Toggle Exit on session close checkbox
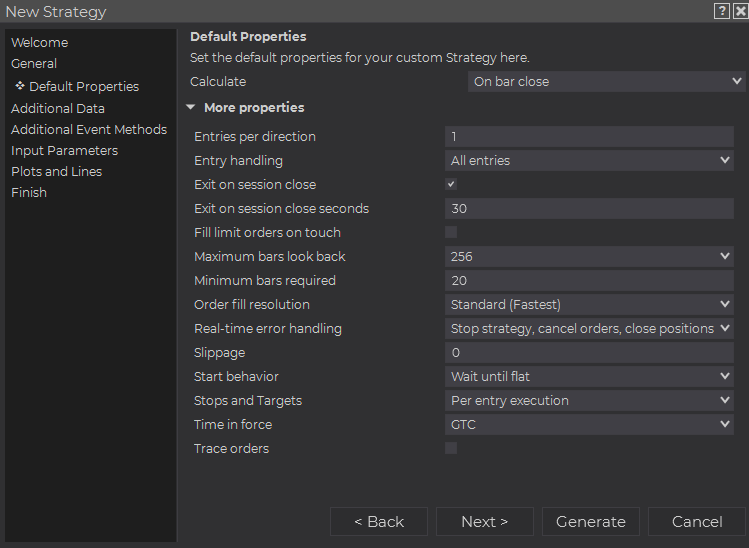The image size is (749, 548). coord(451,184)
